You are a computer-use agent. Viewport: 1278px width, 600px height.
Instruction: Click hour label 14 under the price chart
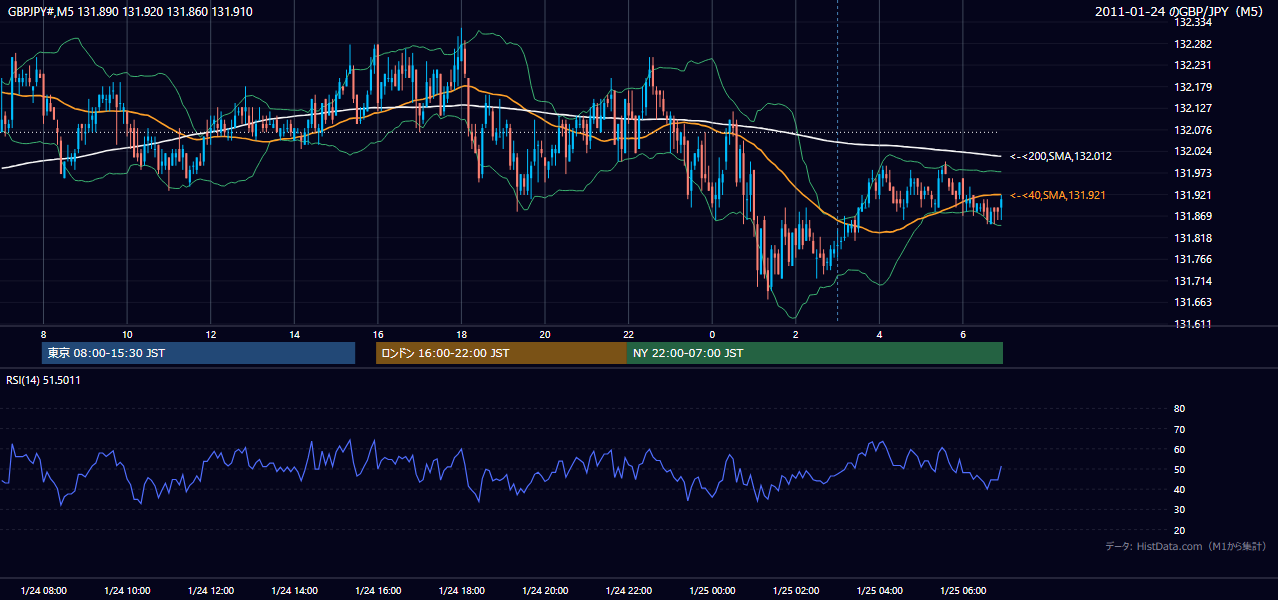[294, 334]
